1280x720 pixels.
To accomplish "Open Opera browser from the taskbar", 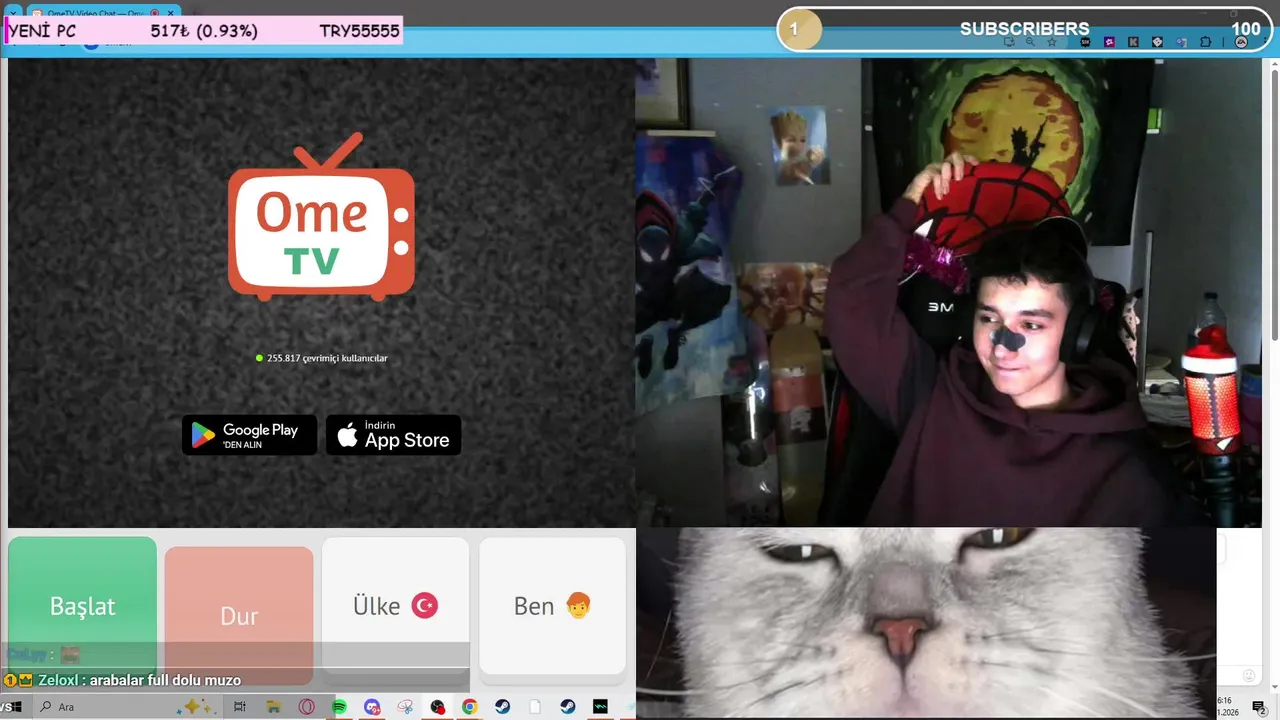I will coord(306,707).
